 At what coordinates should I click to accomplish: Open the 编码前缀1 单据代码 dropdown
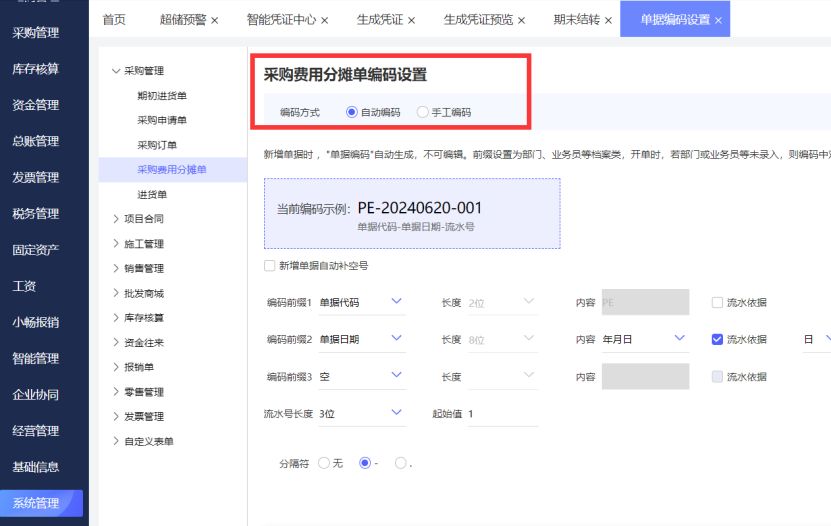click(361, 302)
